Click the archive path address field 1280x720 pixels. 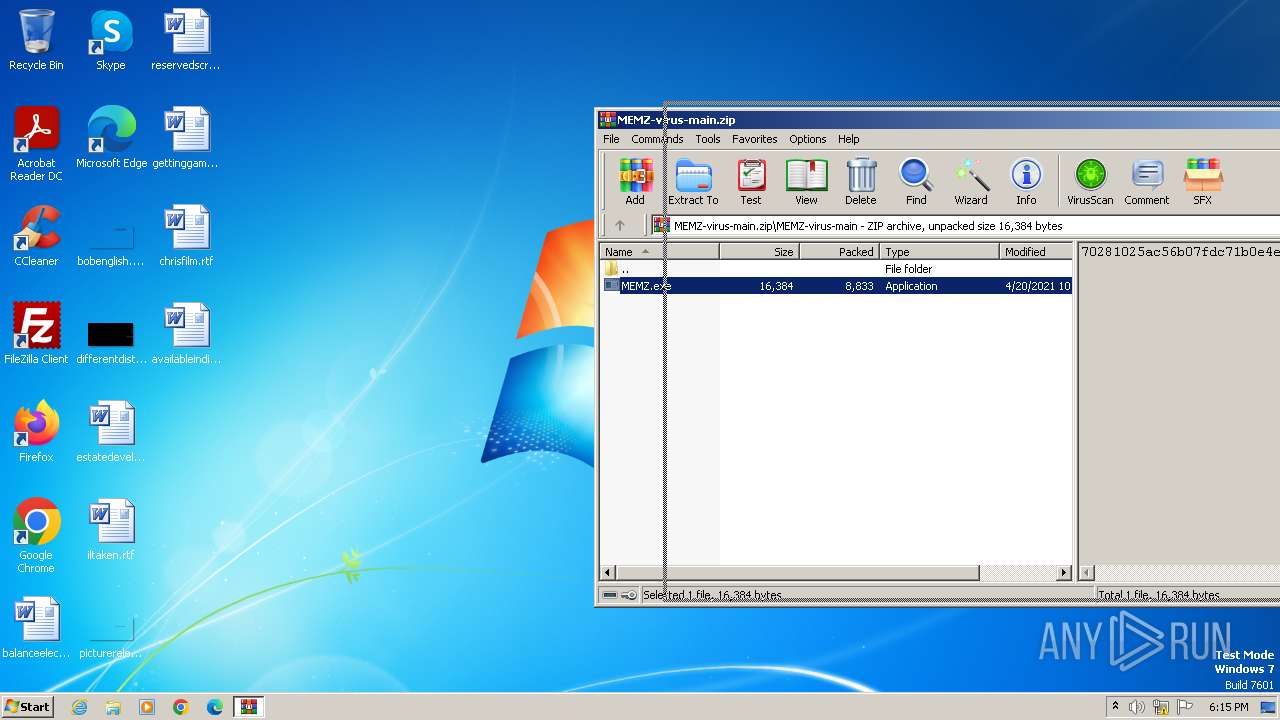965,226
